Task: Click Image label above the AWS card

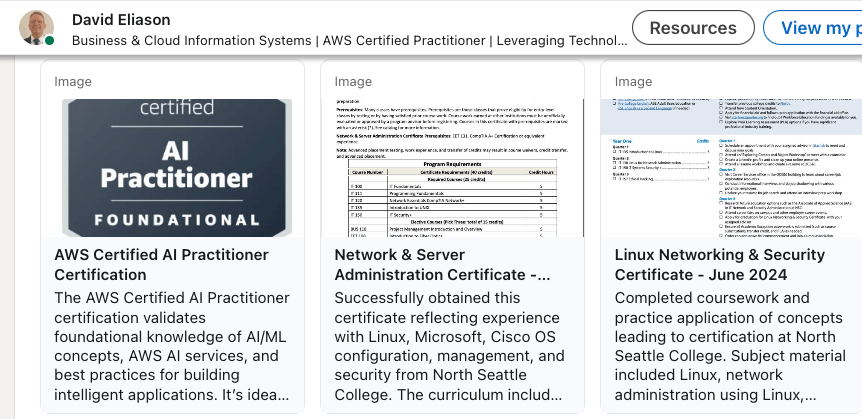Action: [73, 82]
